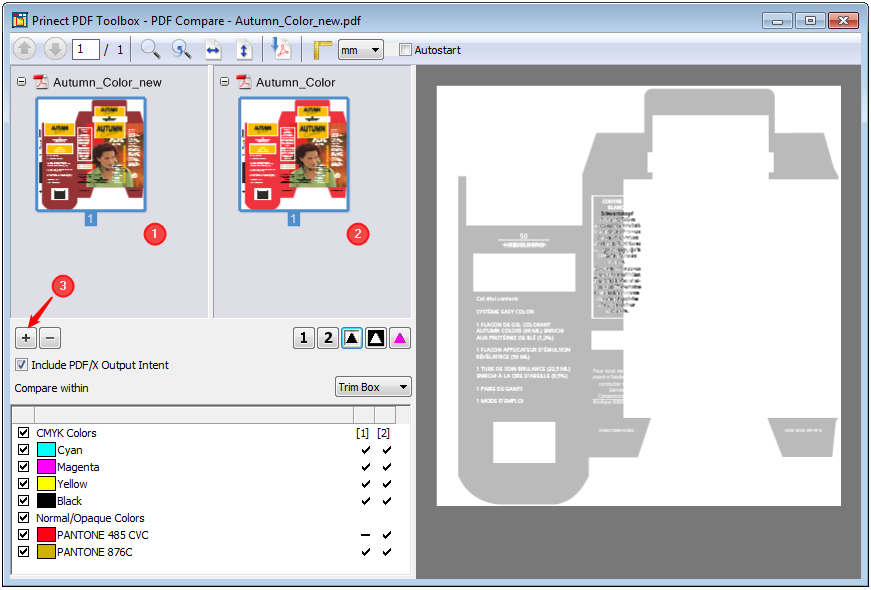Screen dimensions: 871x590
Task: Click the reset zoom magnifier icon
Action: pyautogui.click(x=181, y=49)
